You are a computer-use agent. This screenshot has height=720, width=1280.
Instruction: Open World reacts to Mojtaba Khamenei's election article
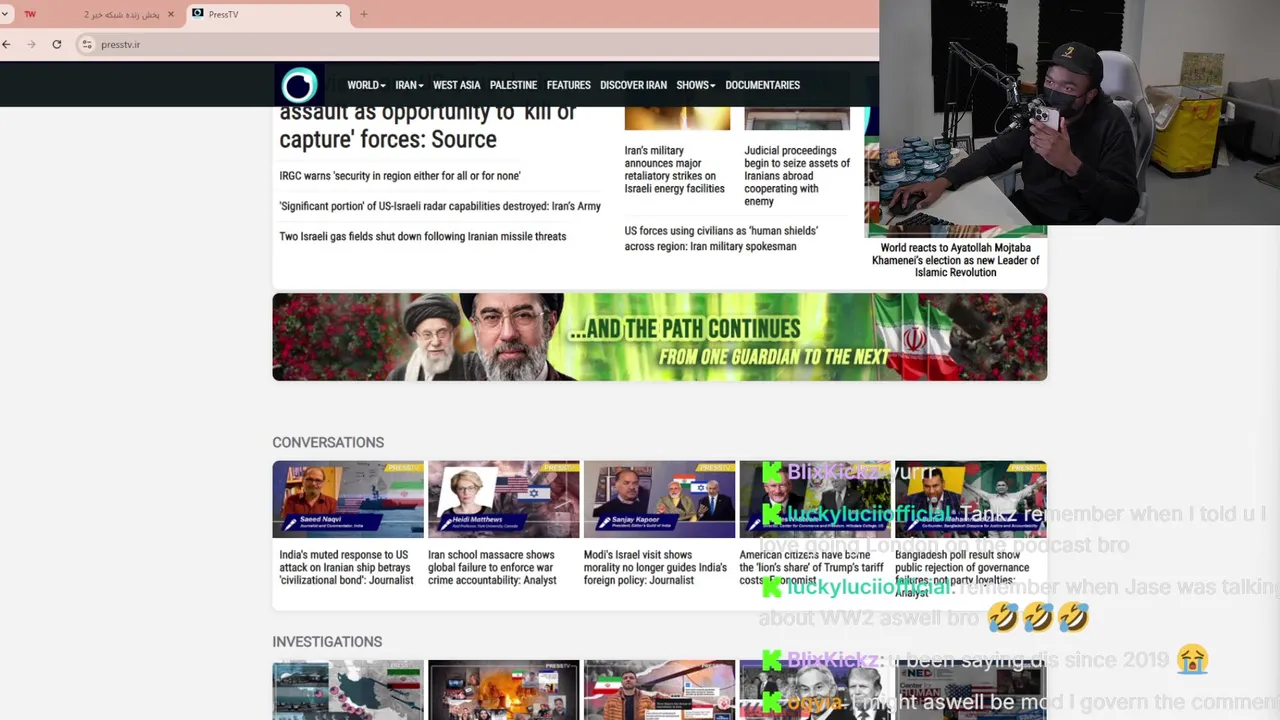(x=956, y=260)
